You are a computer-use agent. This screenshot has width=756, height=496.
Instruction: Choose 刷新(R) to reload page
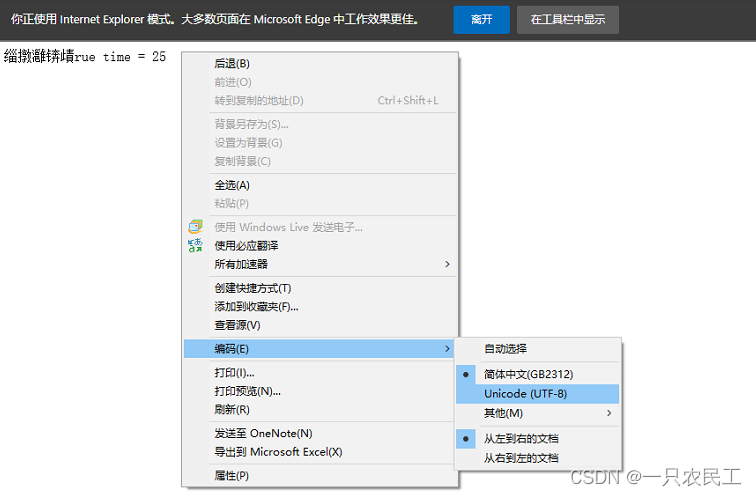pyautogui.click(x=320, y=410)
